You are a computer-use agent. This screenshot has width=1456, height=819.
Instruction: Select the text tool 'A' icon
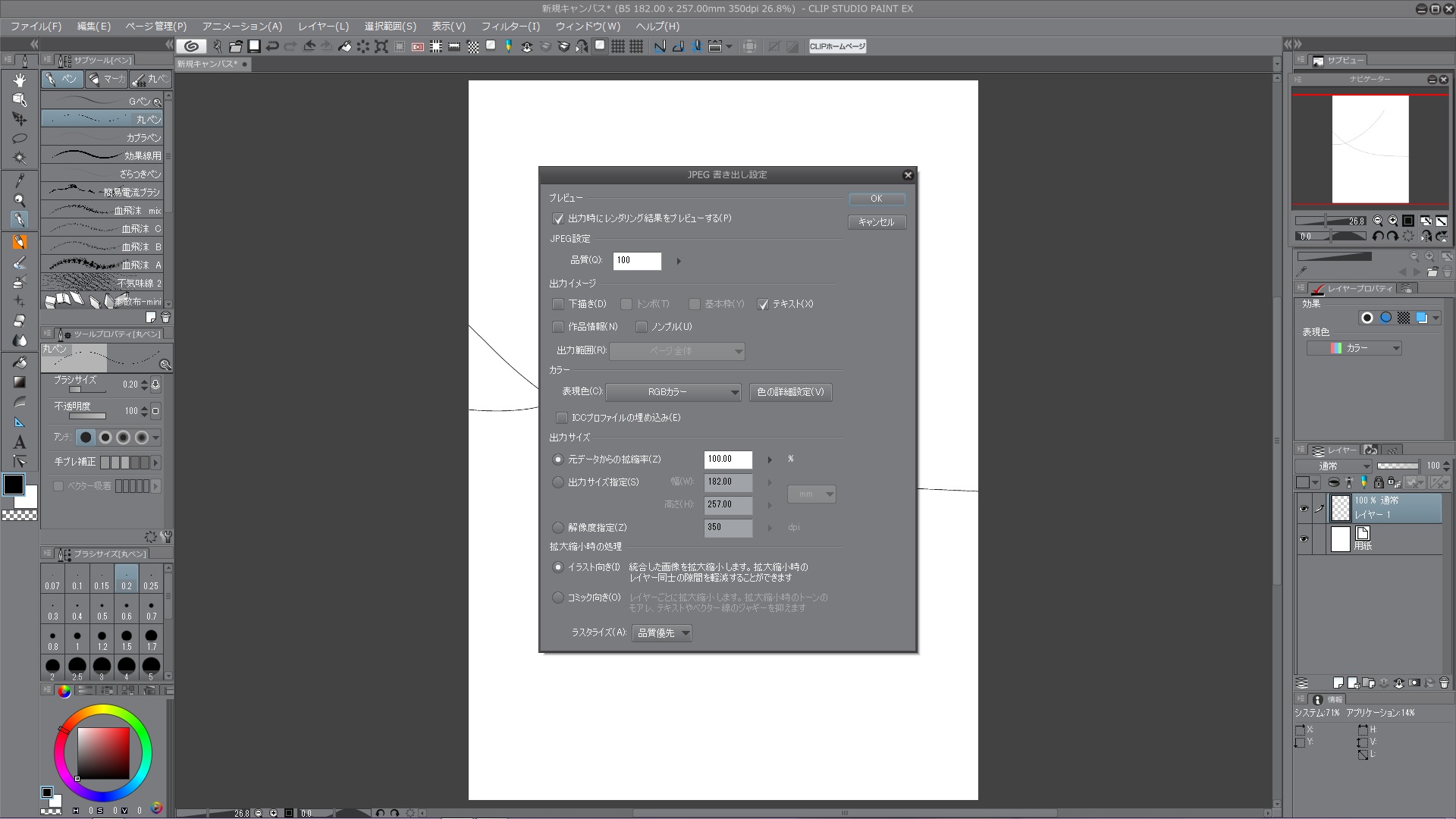[x=20, y=442]
